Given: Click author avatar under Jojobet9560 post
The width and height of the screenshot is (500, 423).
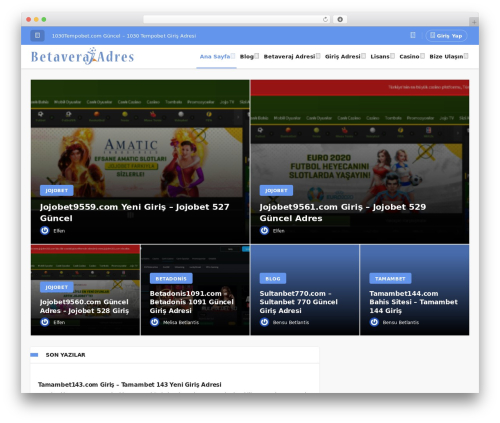Looking at the screenshot, I should [45, 322].
